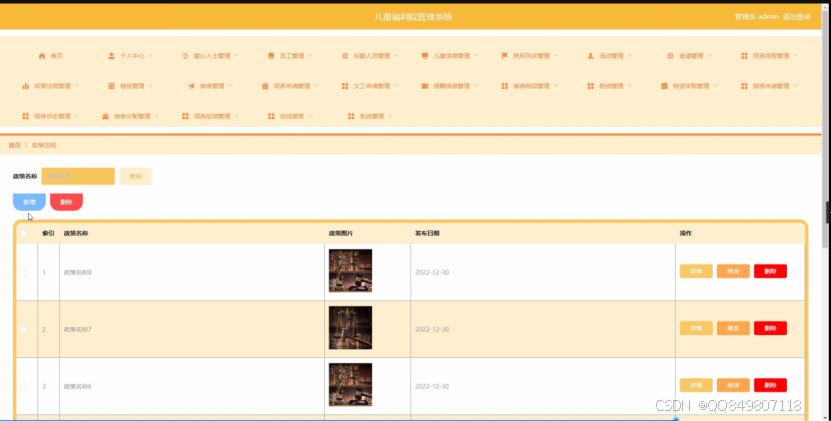Click the 政策名称7 cell text
This screenshot has height=421, width=831.
point(77,329)
